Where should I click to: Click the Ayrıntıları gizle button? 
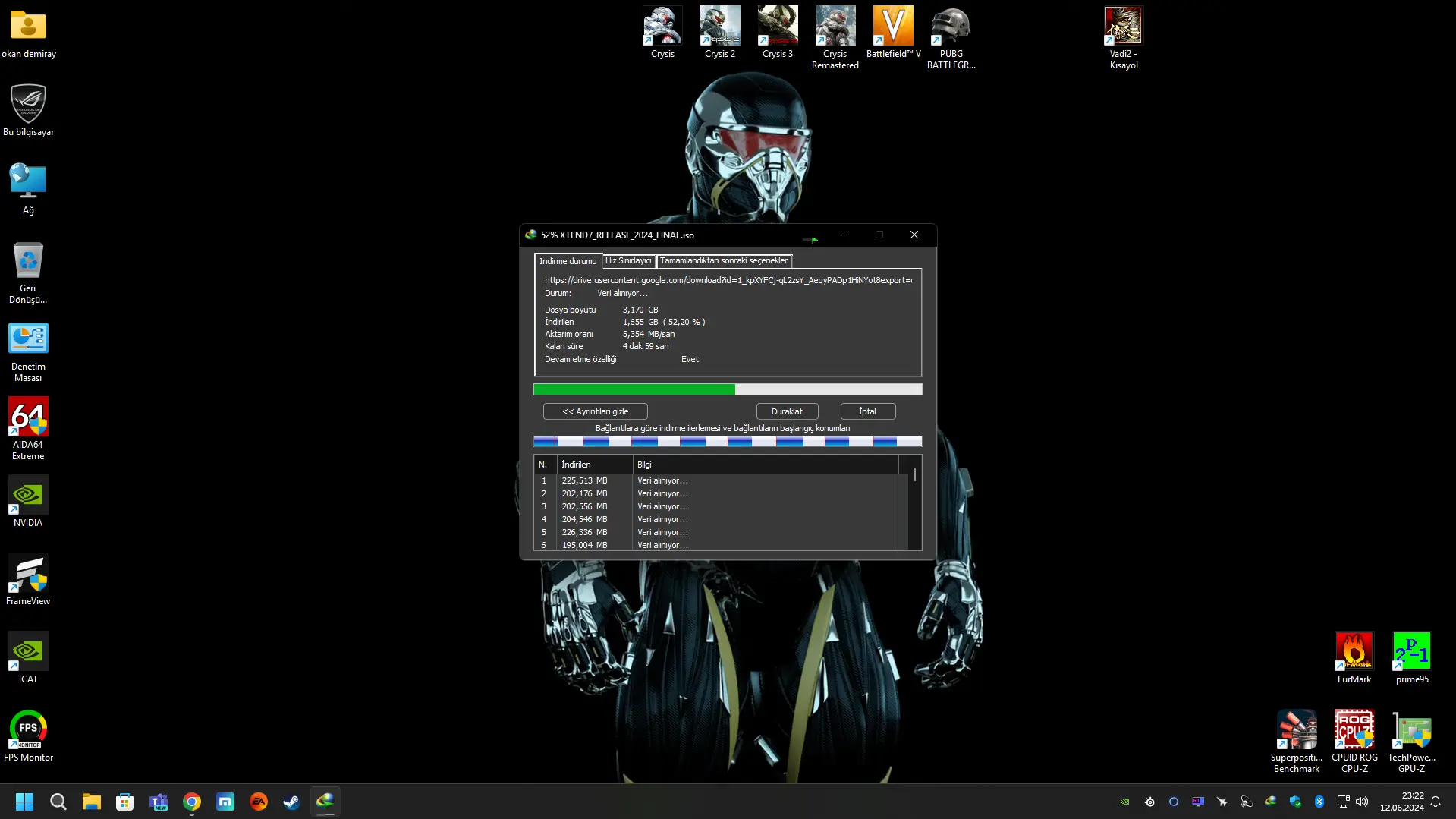tap(596, 411)
